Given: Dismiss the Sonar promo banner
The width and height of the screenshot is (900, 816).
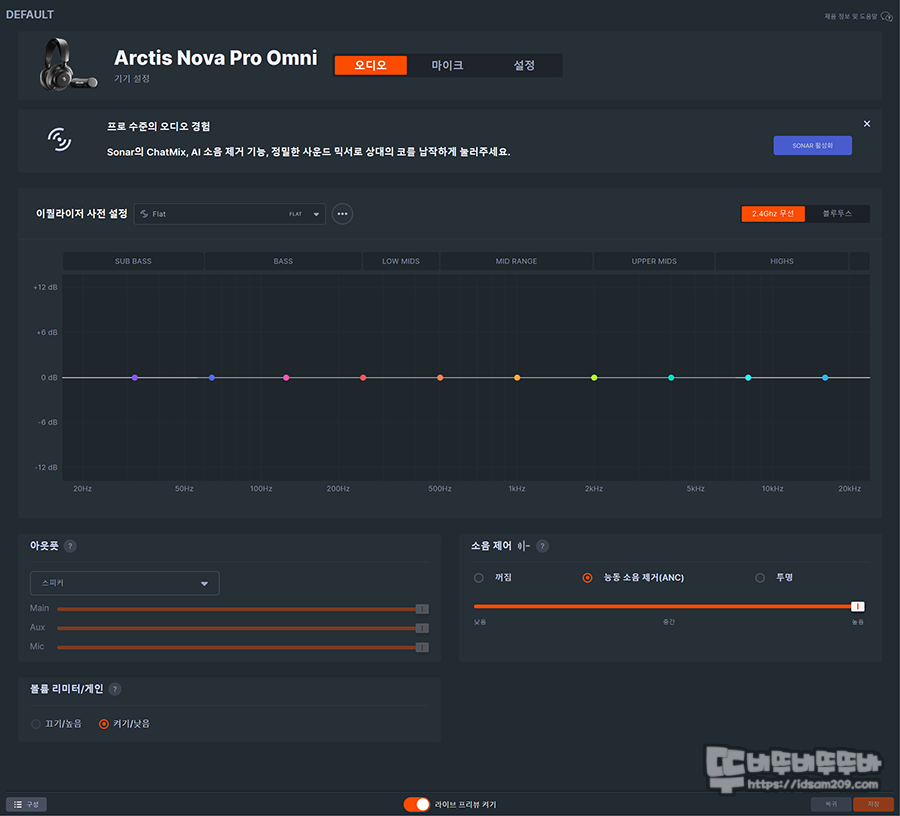Looking at the screenshot, I should coord(867,123).
